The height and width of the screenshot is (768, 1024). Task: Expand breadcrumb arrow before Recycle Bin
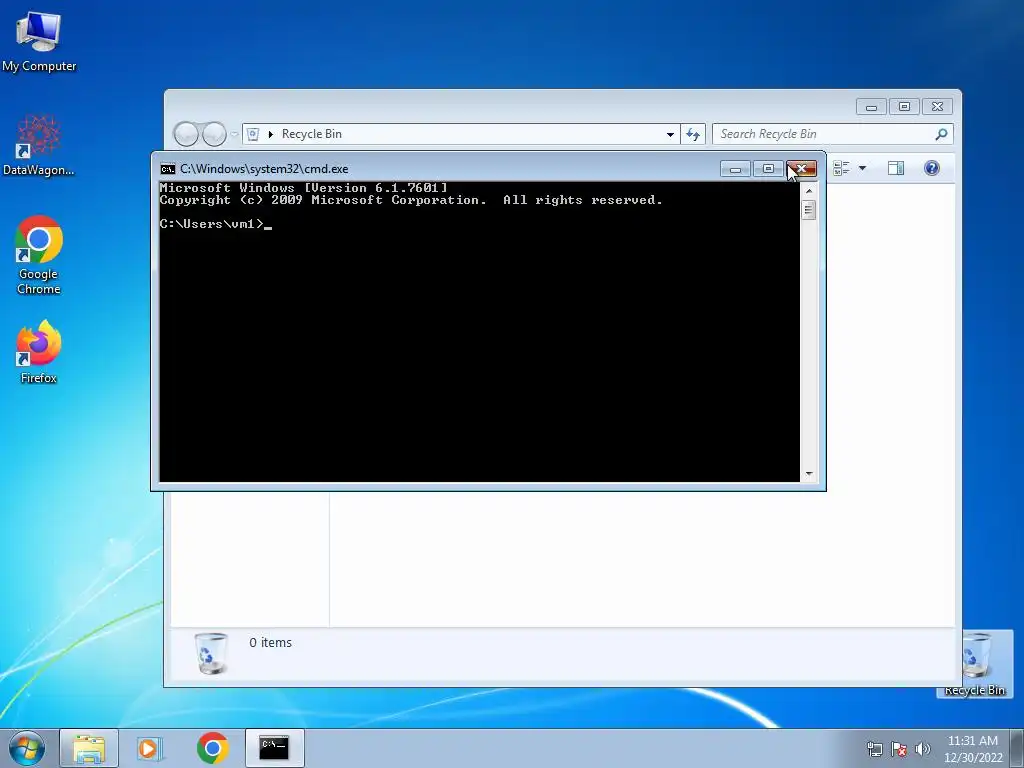pyautogui.click(x=270, y=135)
